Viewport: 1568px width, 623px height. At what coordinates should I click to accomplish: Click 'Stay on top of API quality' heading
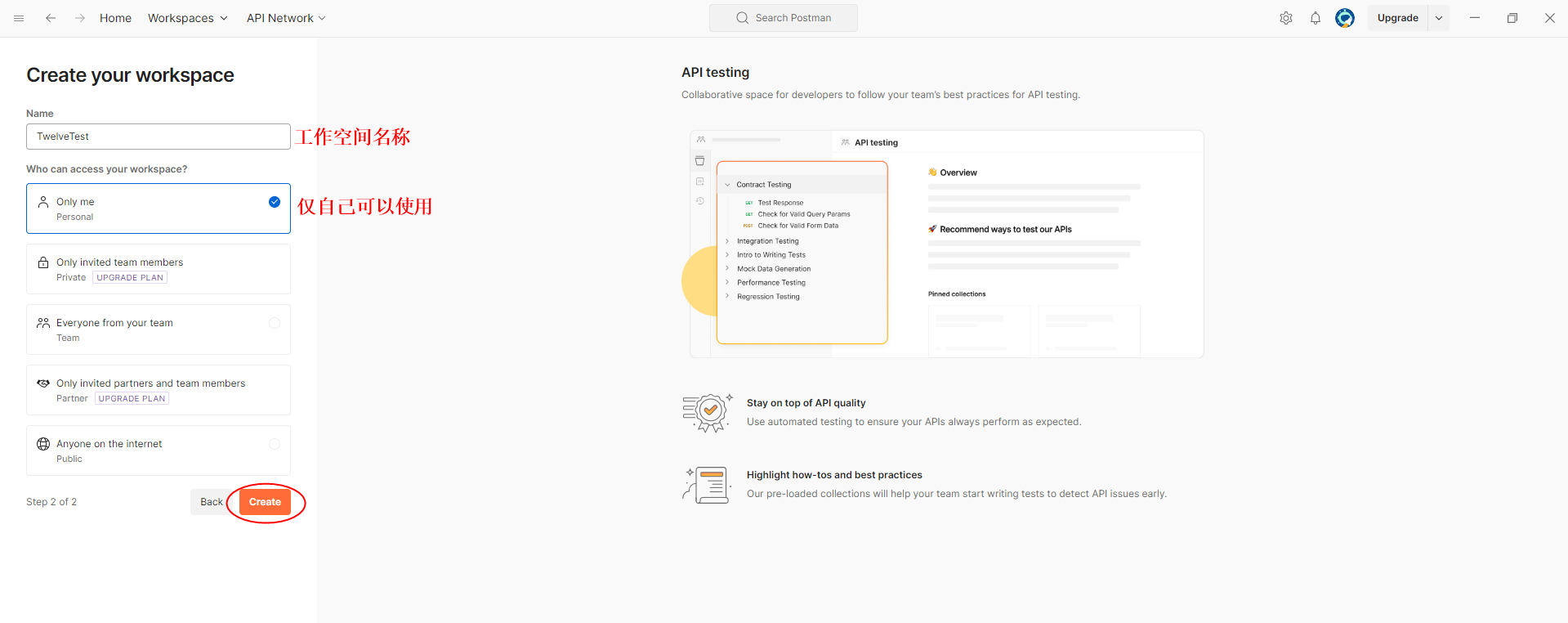click(x=806, y=403)
